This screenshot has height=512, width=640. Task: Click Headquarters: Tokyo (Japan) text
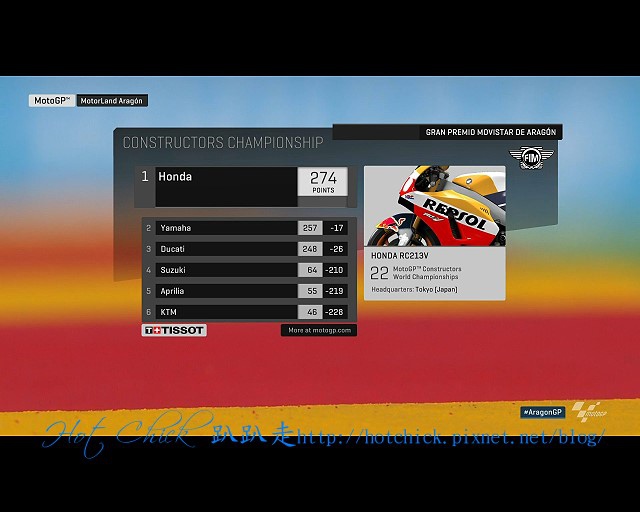pos(414,289)
